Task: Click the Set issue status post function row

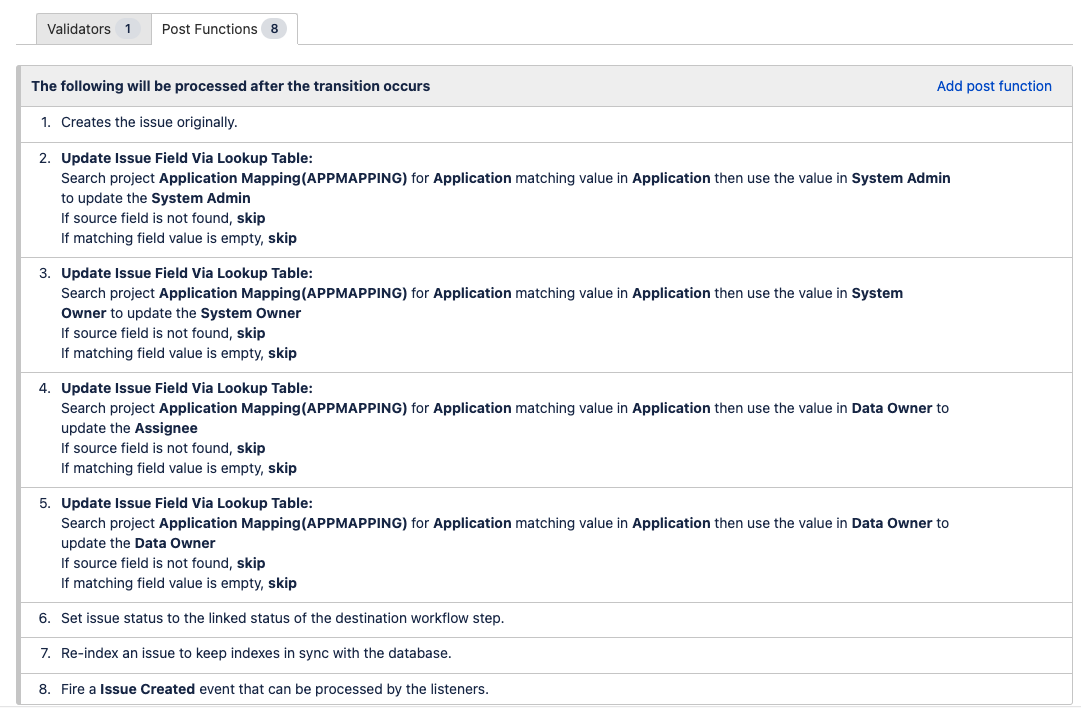Action: [x=283, y=618]
